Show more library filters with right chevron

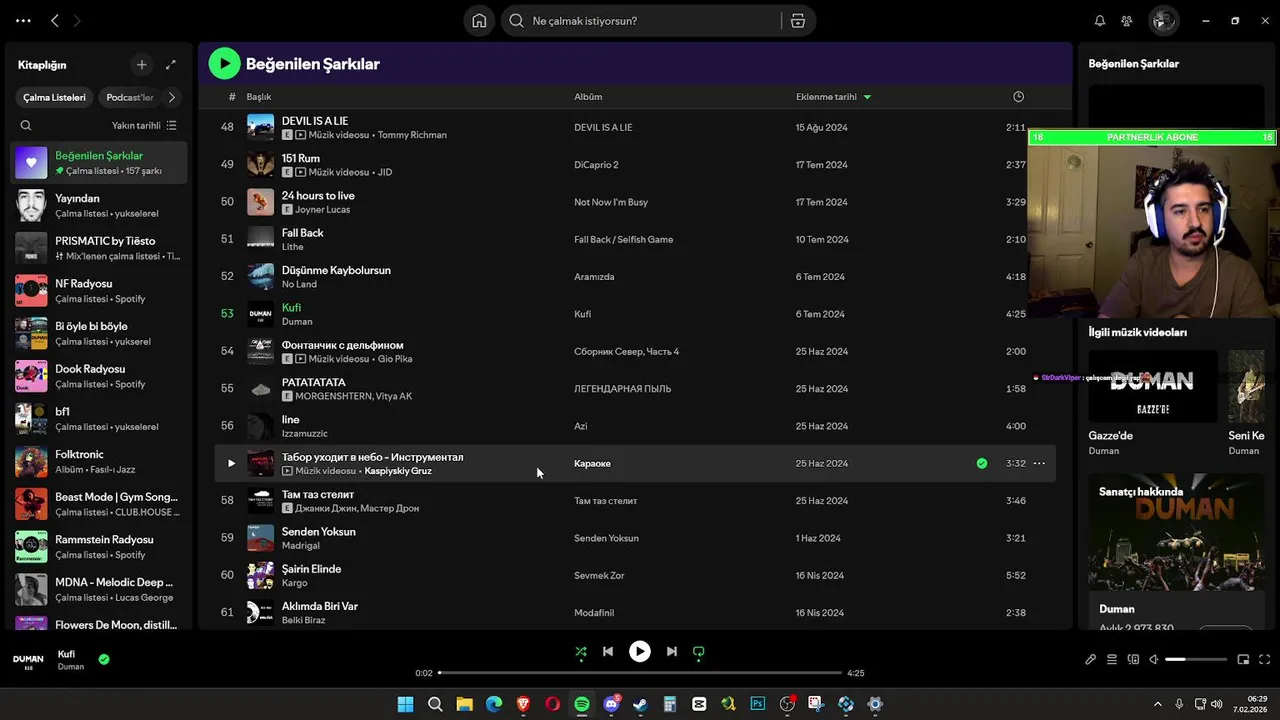(x=171, y=98)
